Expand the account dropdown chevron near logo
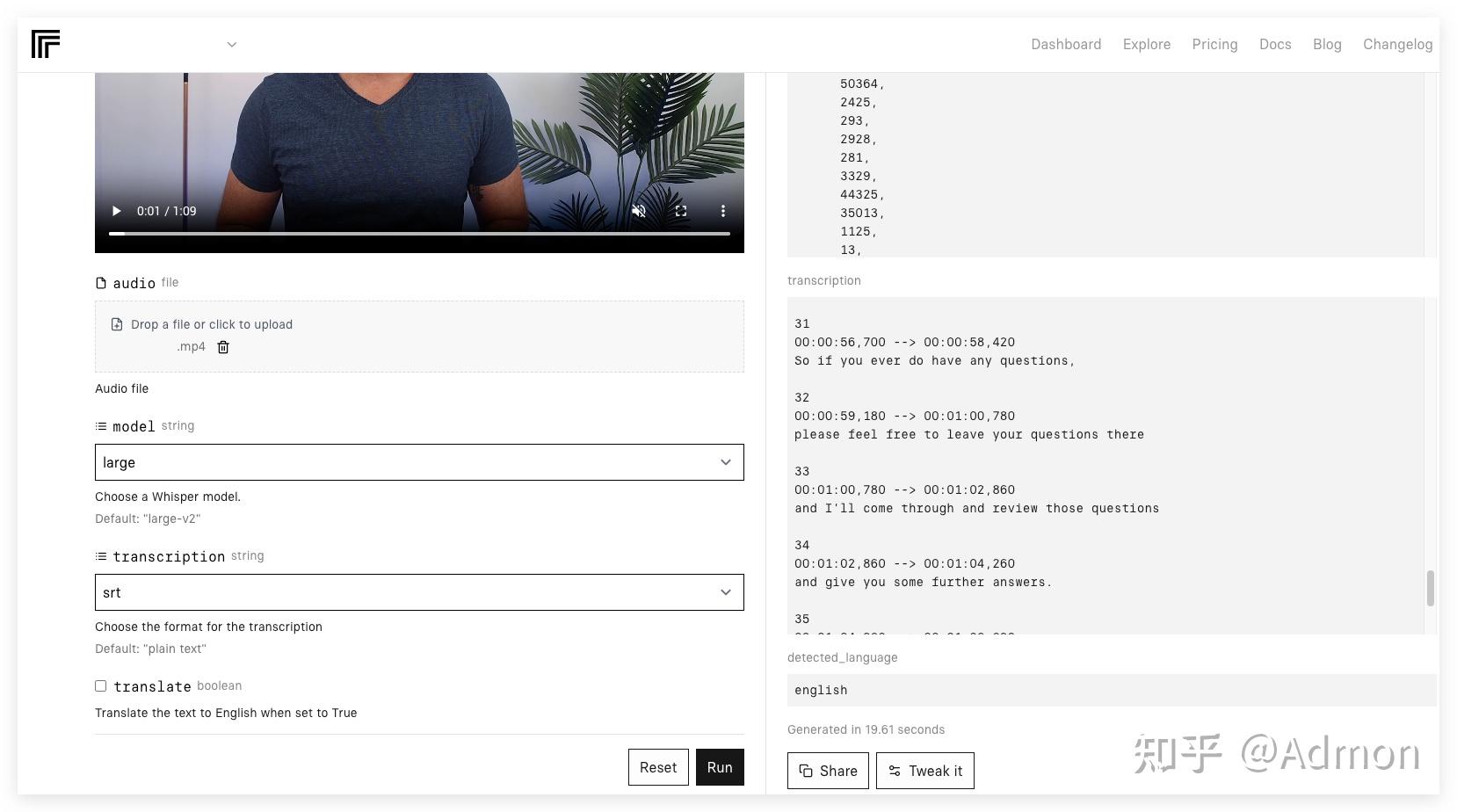 (x=232, y=45)
